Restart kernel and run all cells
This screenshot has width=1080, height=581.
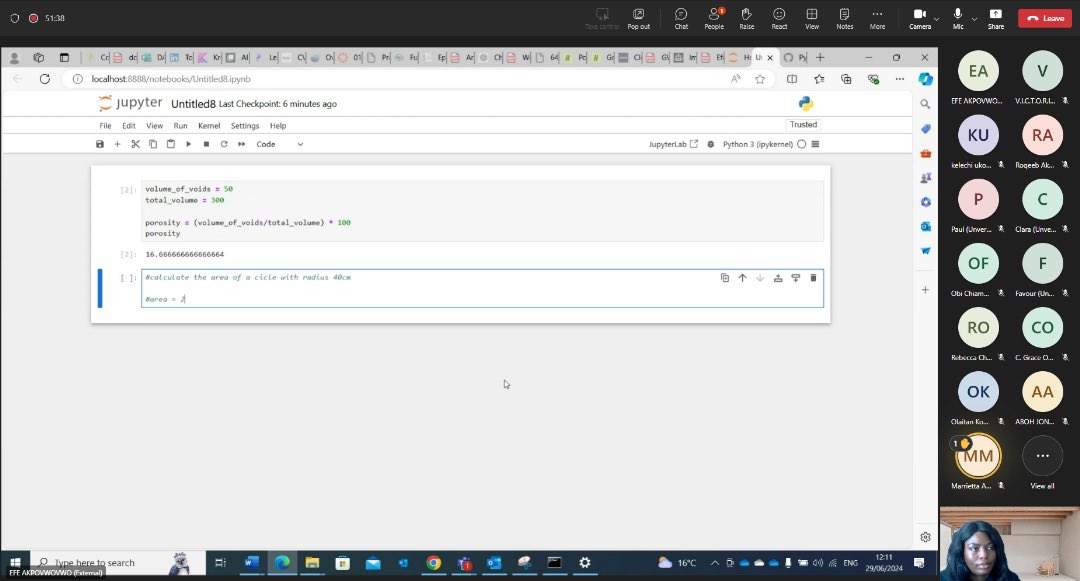pyautogui.click(x=242, y=144)
